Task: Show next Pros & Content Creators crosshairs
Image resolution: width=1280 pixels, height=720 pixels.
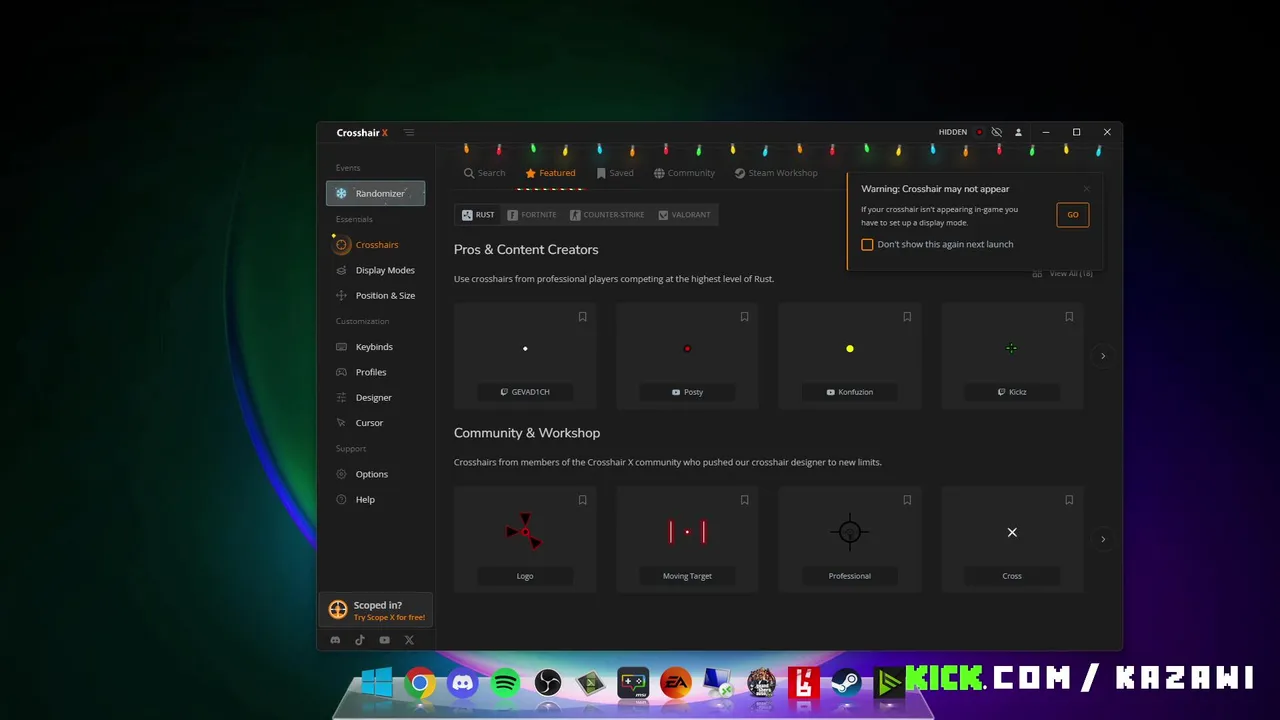Action: (1103, 356)
